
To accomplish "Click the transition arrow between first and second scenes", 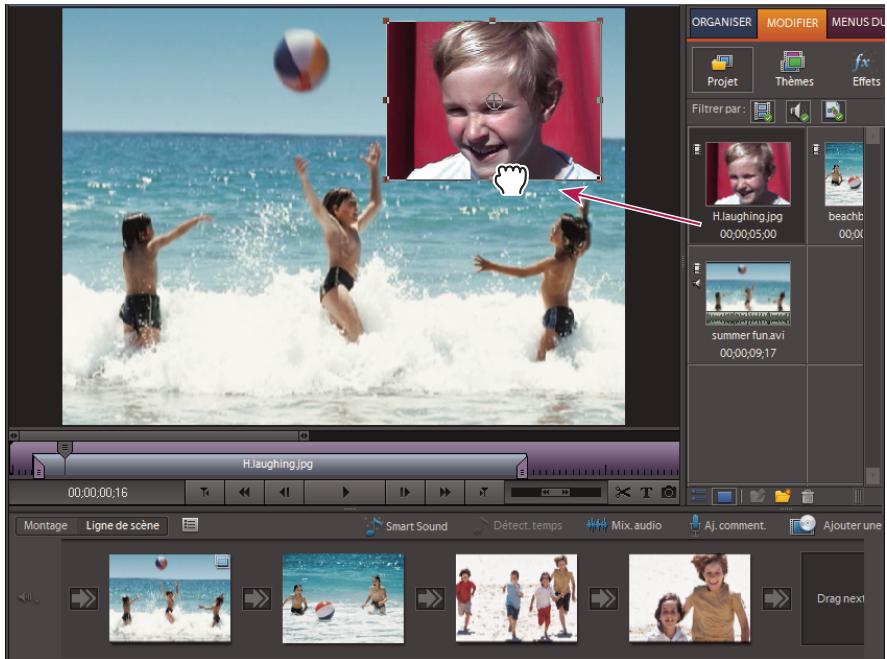I will pos(257,598).
